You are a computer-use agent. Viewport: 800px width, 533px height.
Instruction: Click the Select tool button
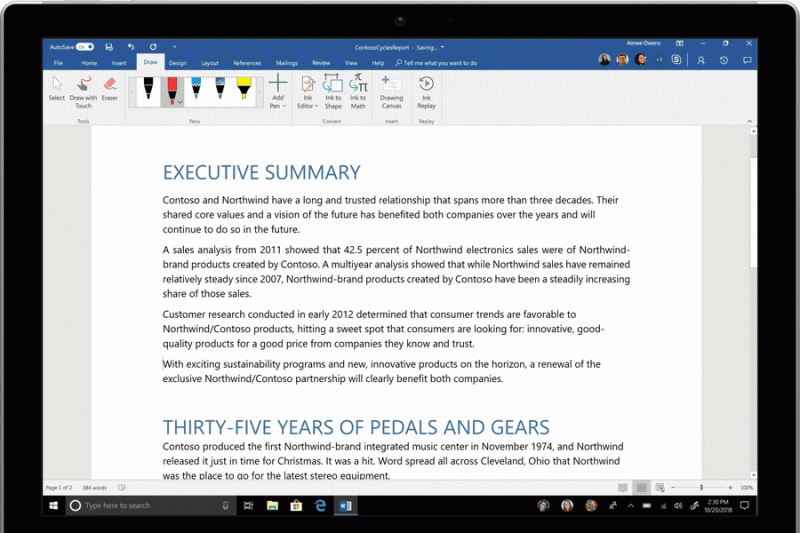pos(57,90)
